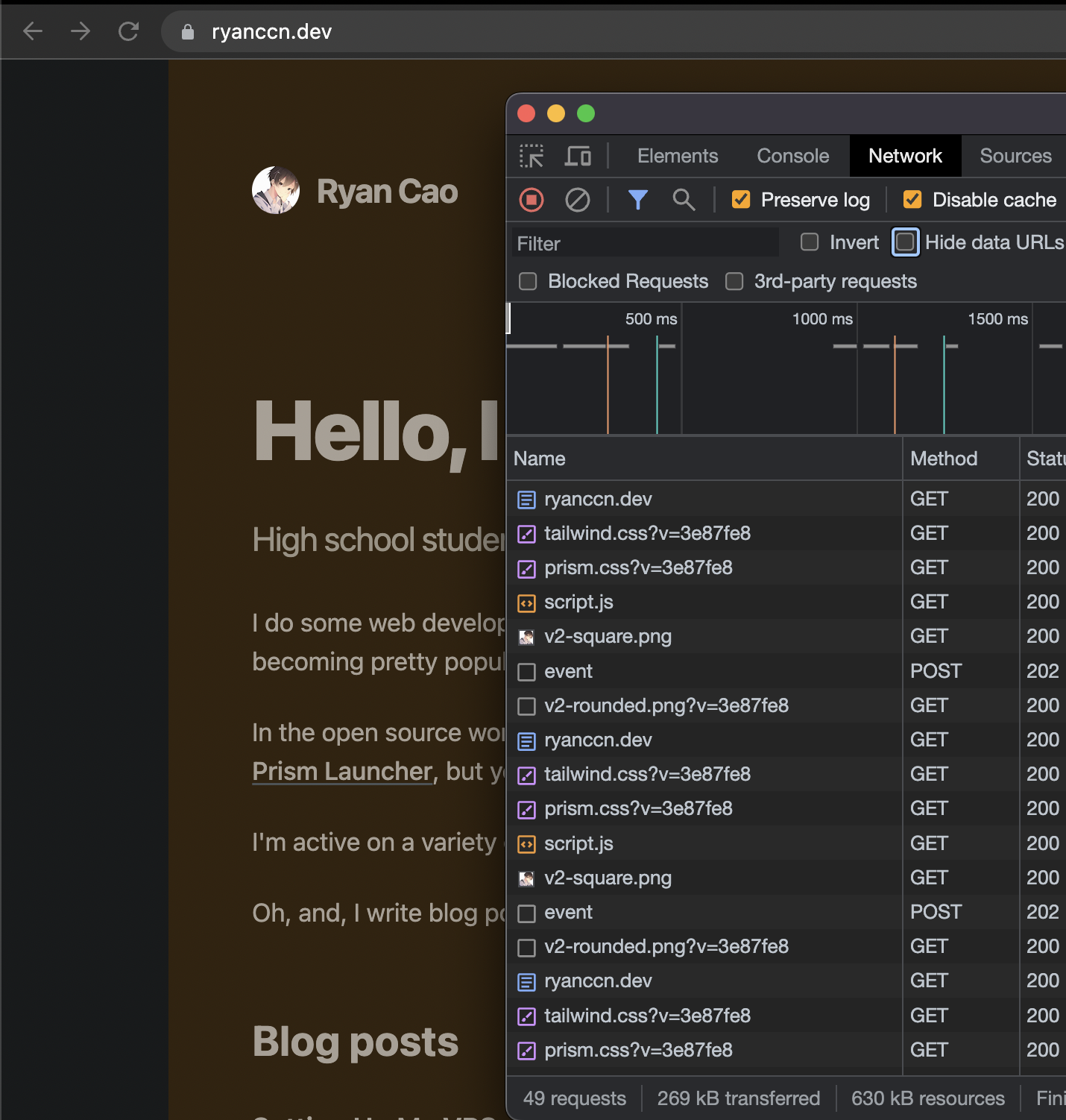1066x1120 pixels.
Task: Toggle the network filter funnel icon
Action: point(638,200)
